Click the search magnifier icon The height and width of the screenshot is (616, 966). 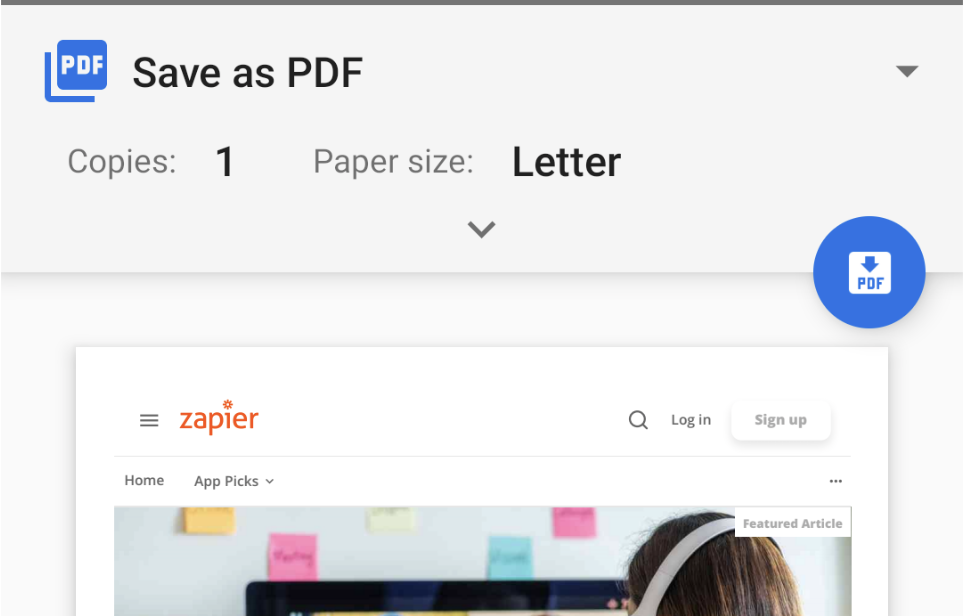pyautogui.click(x=638, y=420)
